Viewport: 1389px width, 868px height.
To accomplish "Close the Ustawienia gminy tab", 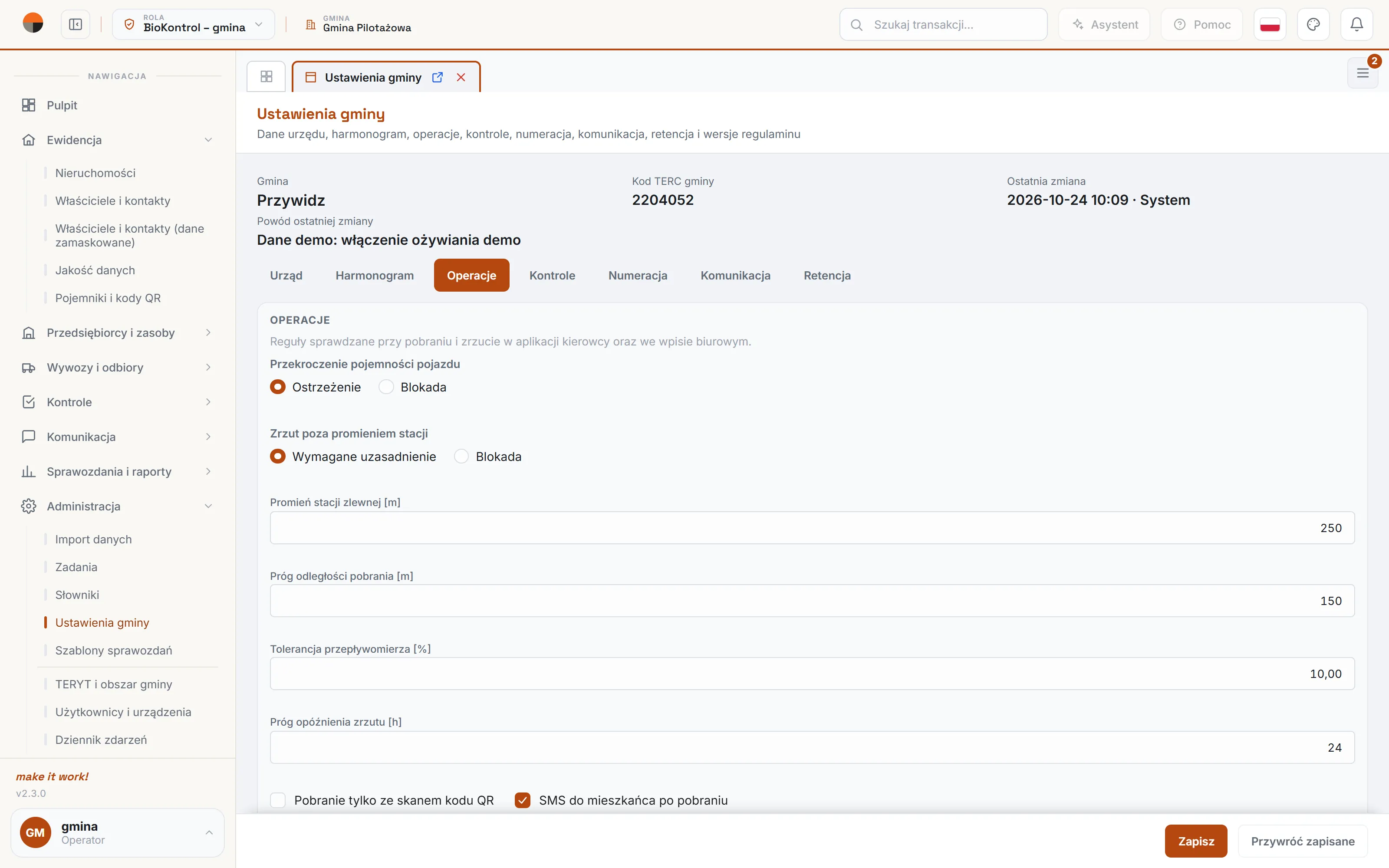I will point(461,78).
